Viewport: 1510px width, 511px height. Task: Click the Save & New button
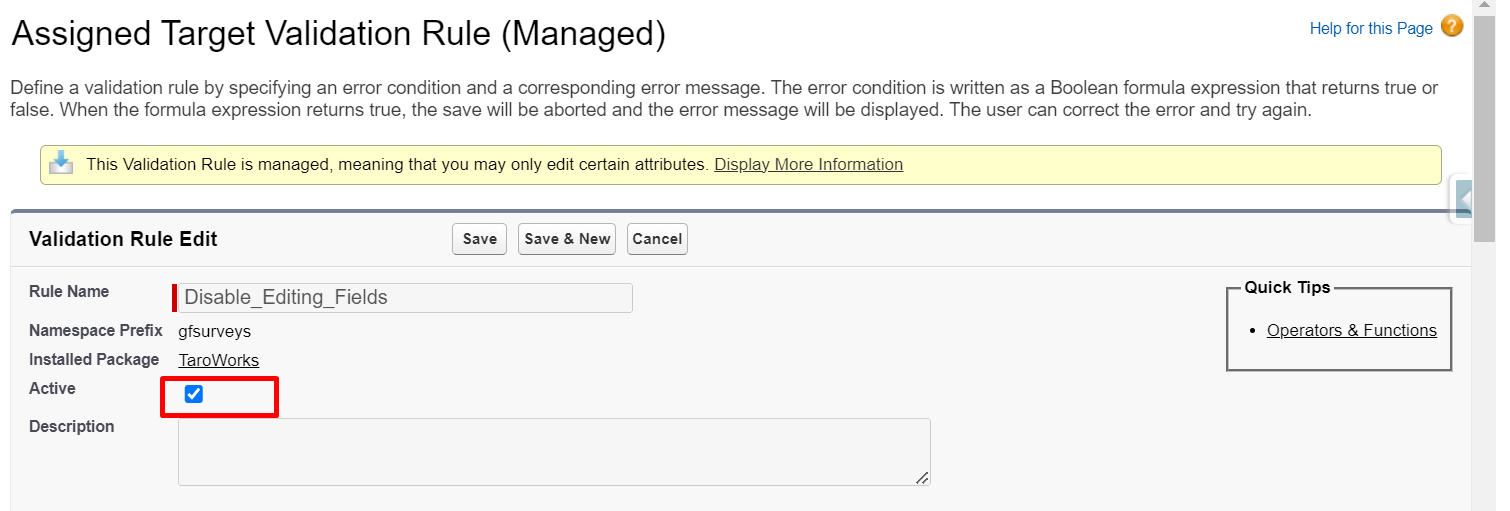click(567, 239)
